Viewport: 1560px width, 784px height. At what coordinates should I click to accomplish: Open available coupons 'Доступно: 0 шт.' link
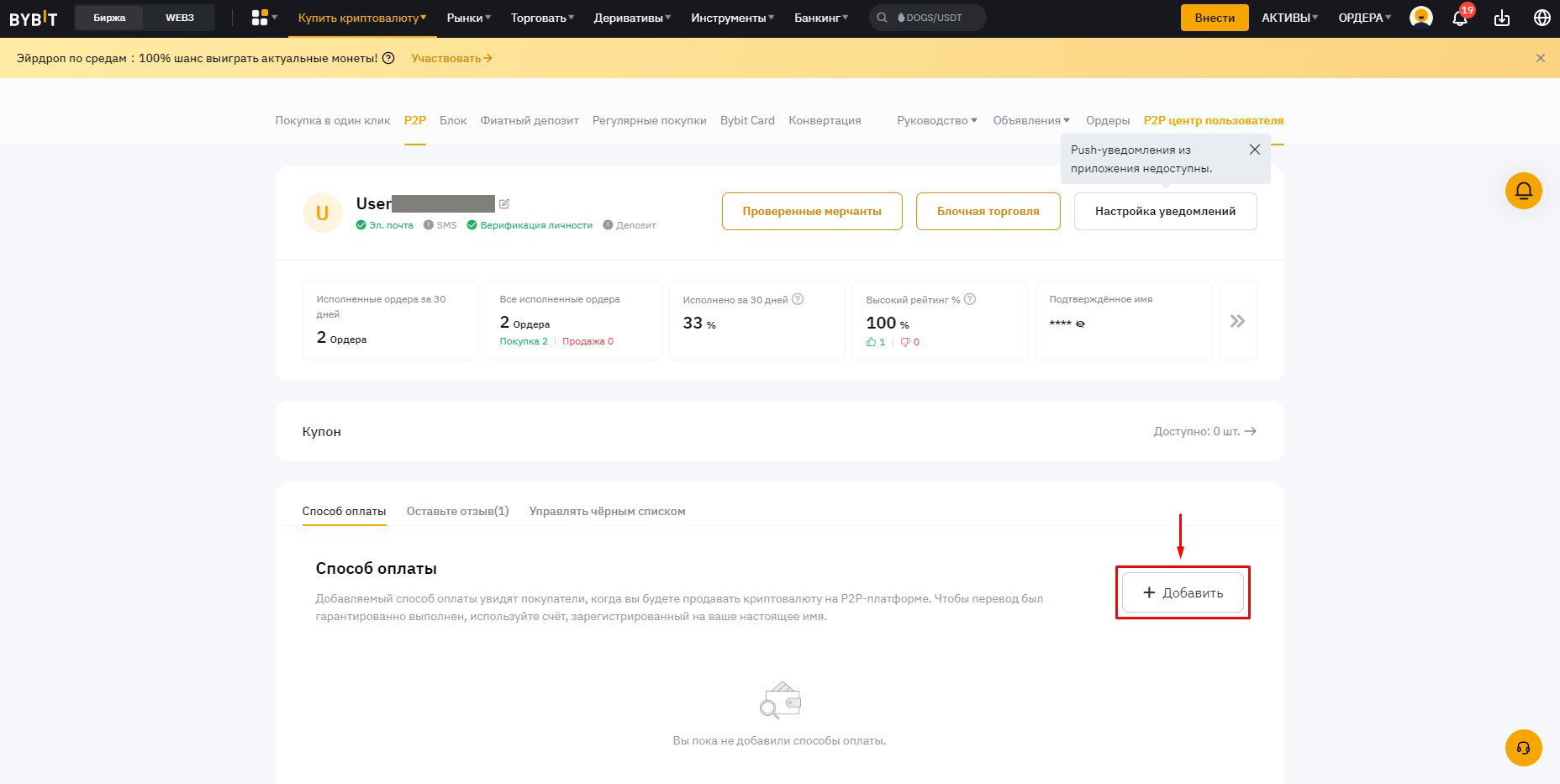click(1205, 431)
